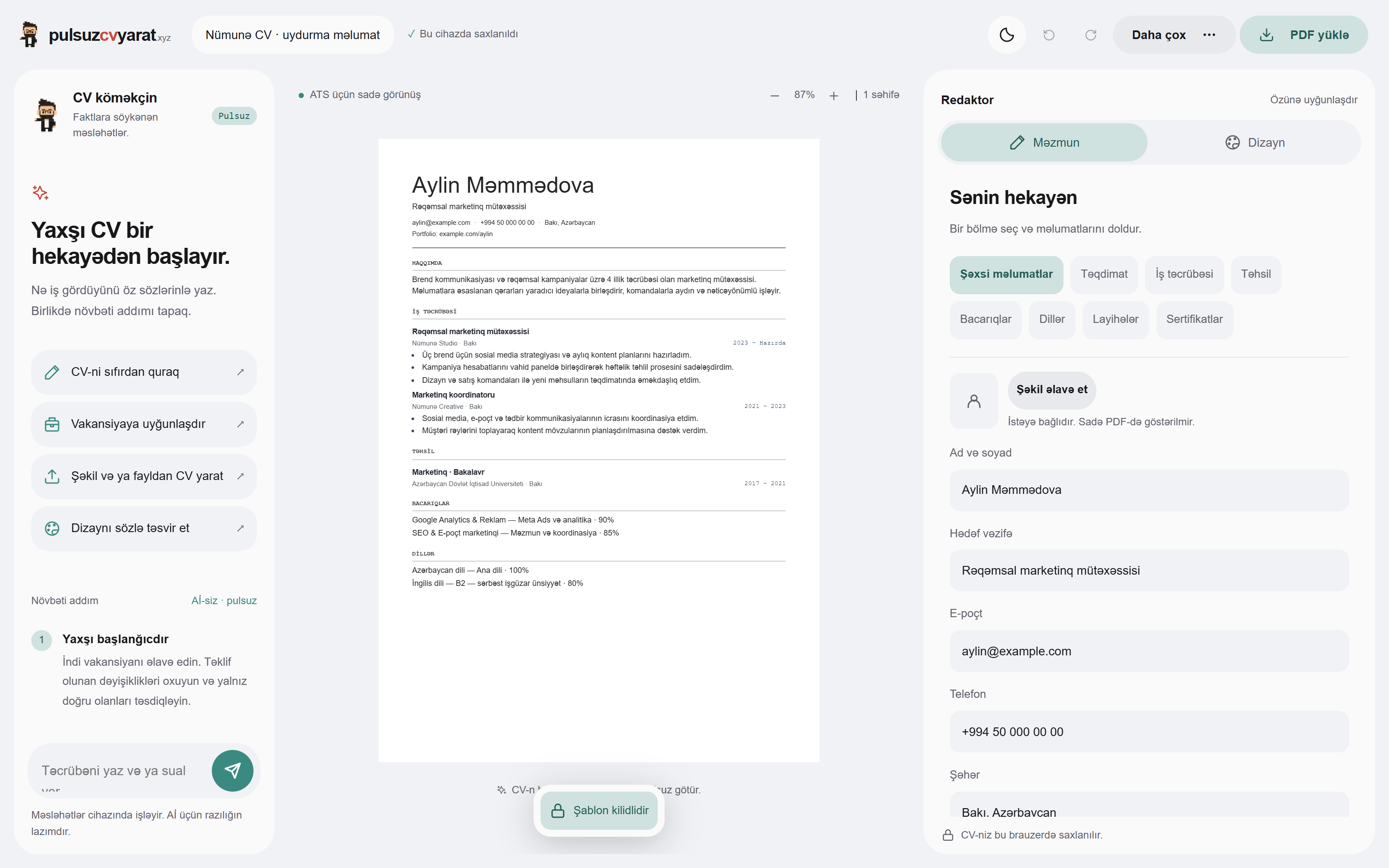
Task: Zoom in with the plus icon
Action: point(833,95)
